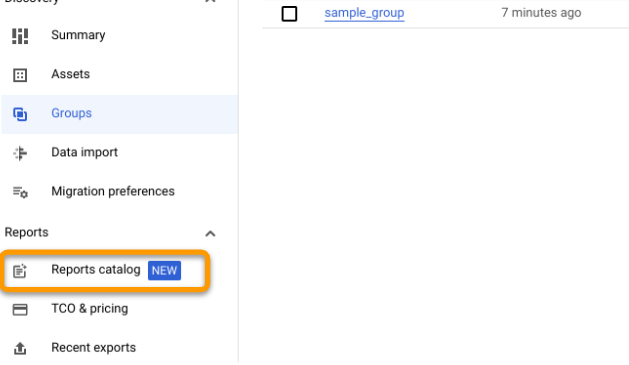Click the Reports section heading

[x=26, y=232]
